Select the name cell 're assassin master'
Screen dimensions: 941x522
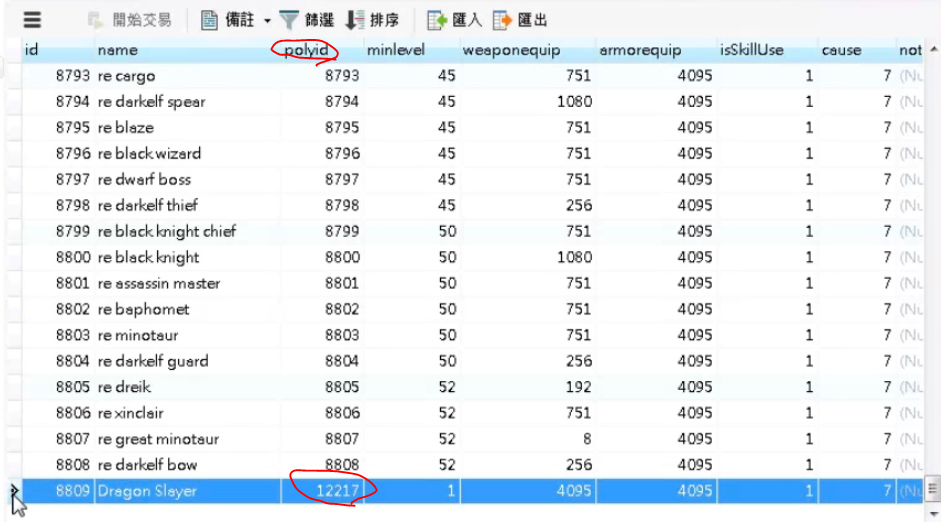coord(187,283)
